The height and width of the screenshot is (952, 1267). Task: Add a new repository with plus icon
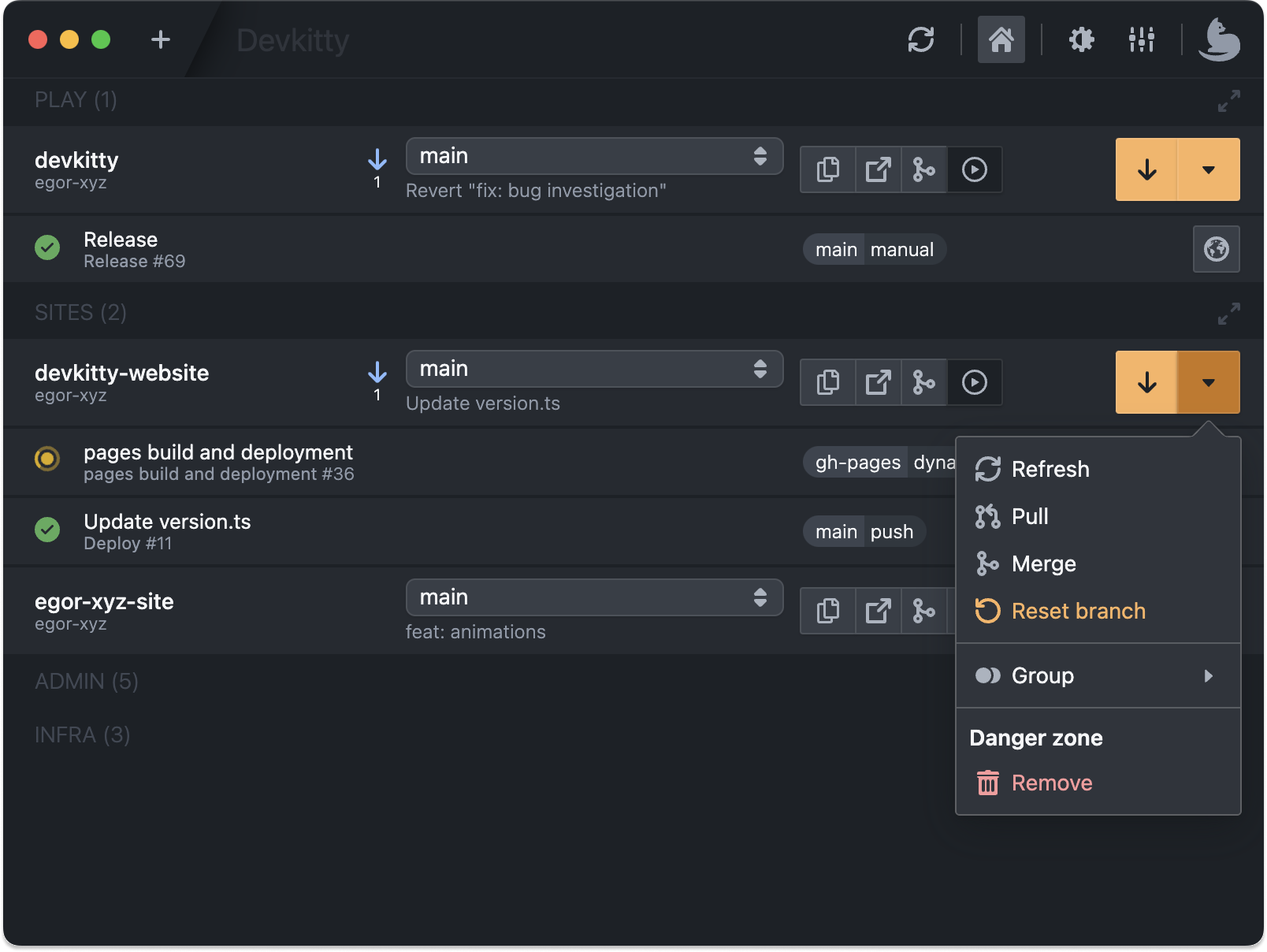(161, 39)
